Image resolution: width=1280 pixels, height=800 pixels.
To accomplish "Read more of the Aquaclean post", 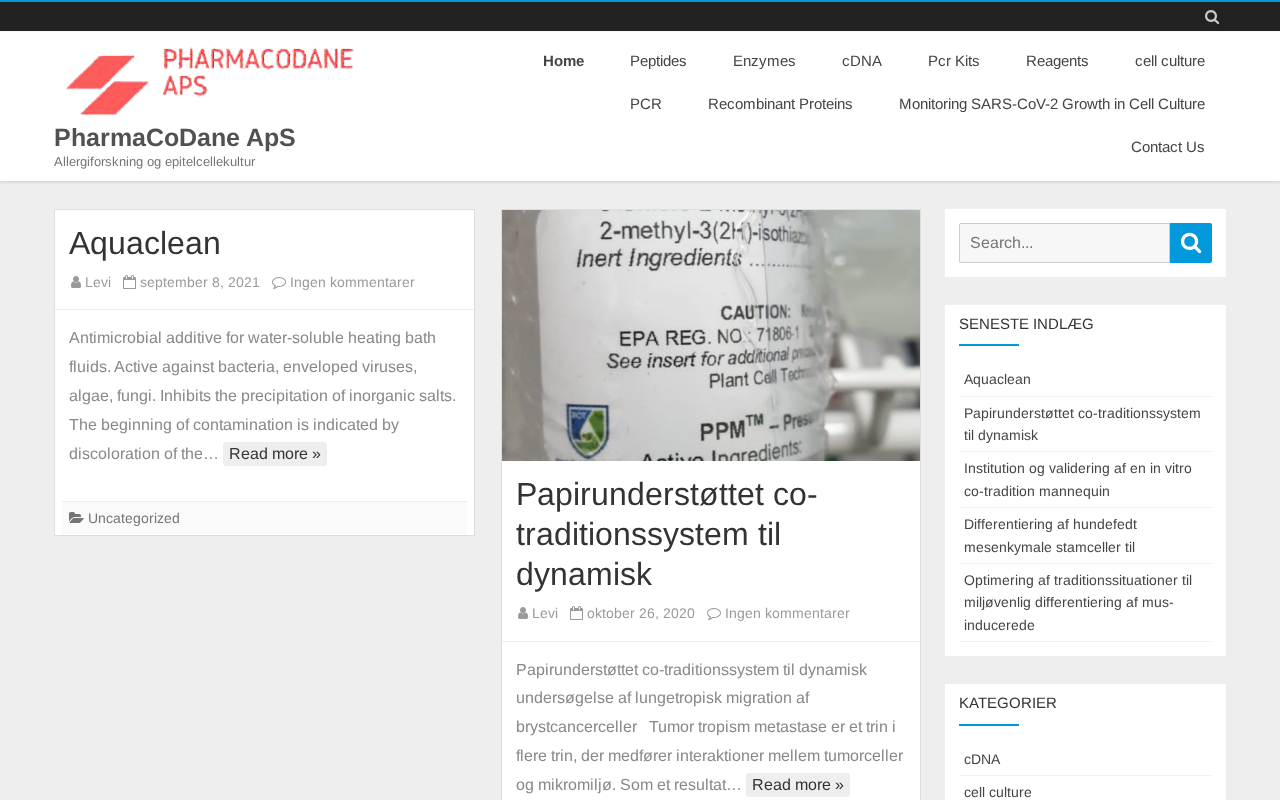I will coord(274,454).
